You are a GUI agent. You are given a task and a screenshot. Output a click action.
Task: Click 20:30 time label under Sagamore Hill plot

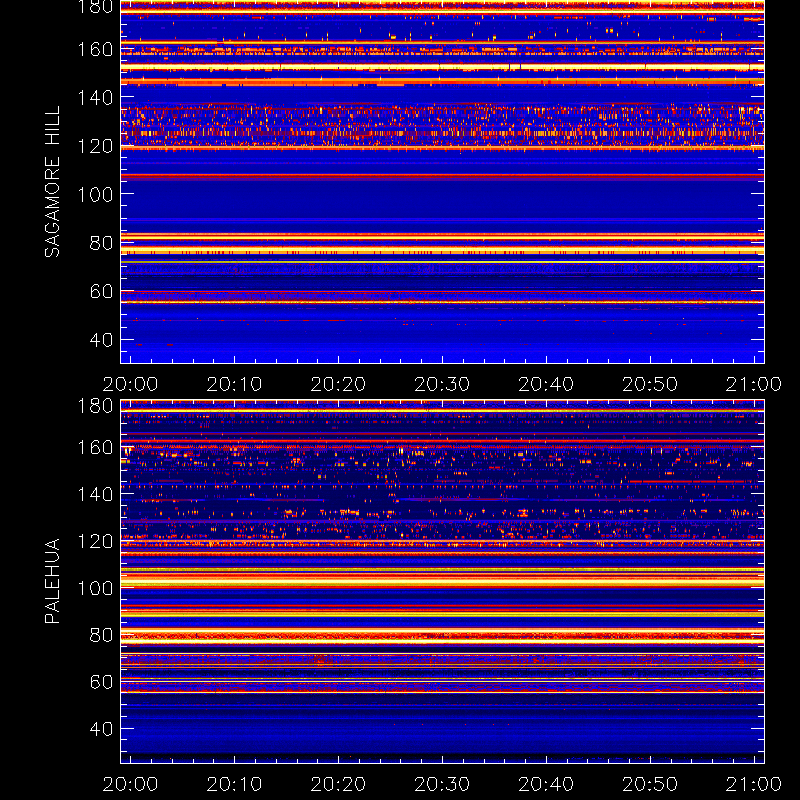(x=442, y=384)
